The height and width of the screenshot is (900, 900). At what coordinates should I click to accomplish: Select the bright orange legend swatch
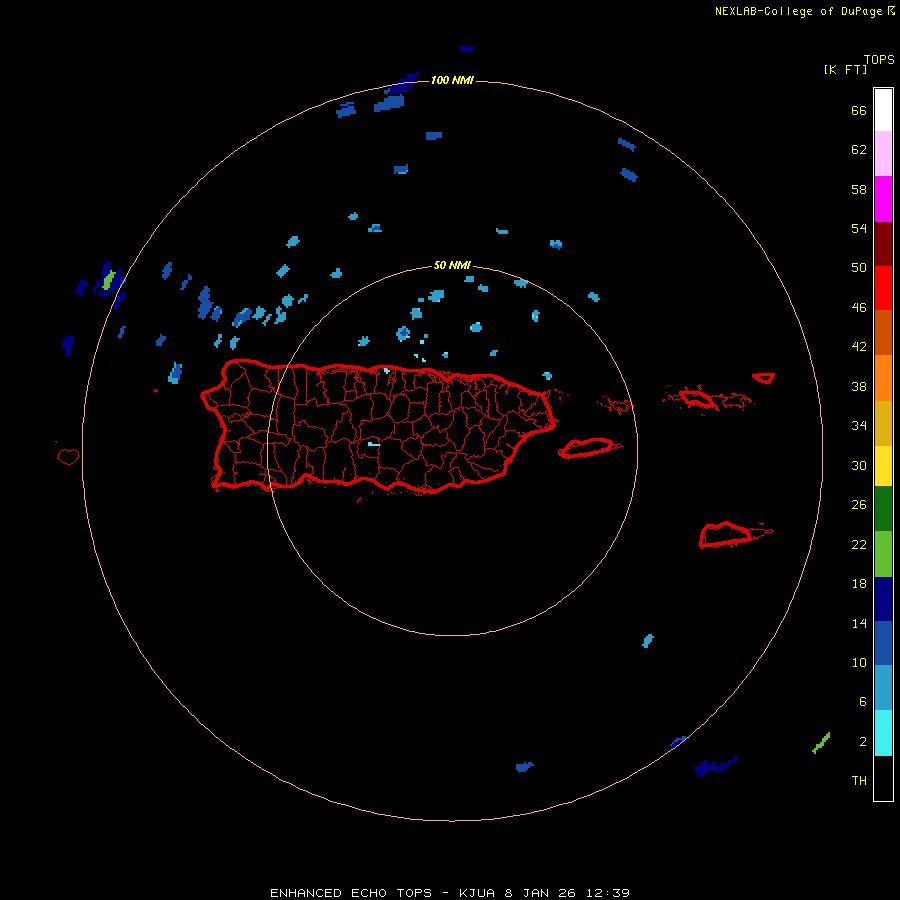[883, 378]
